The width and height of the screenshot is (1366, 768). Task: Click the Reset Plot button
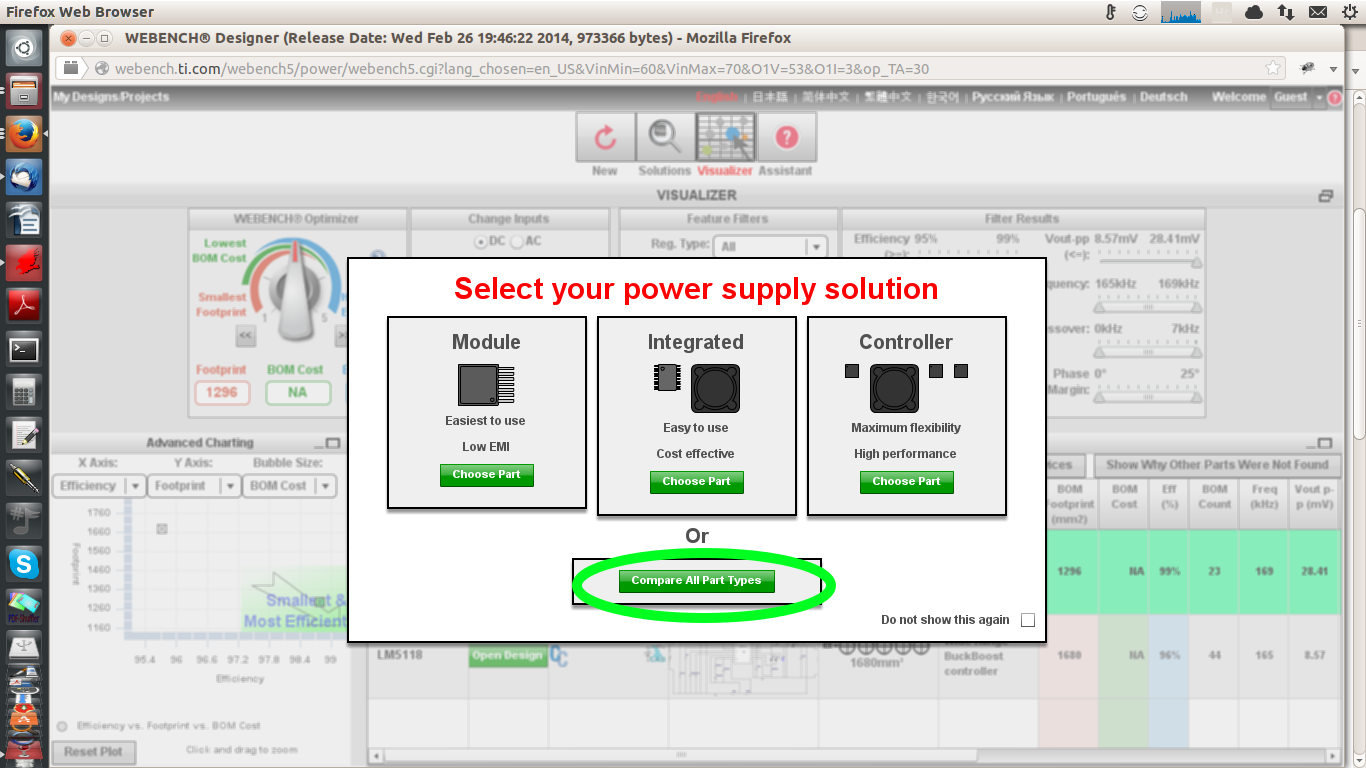click(93, 752)
